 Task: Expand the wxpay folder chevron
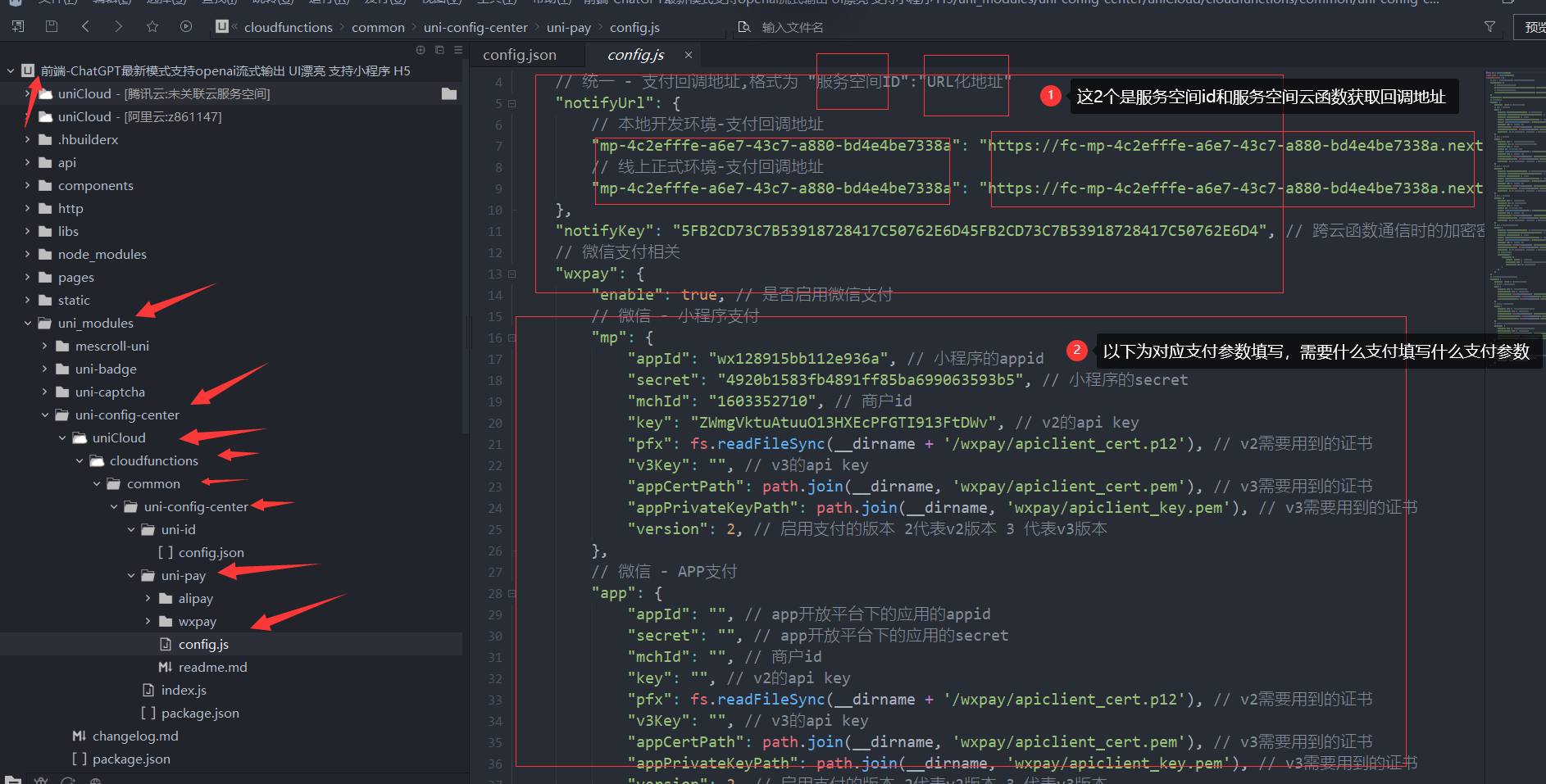click(148, 621)
